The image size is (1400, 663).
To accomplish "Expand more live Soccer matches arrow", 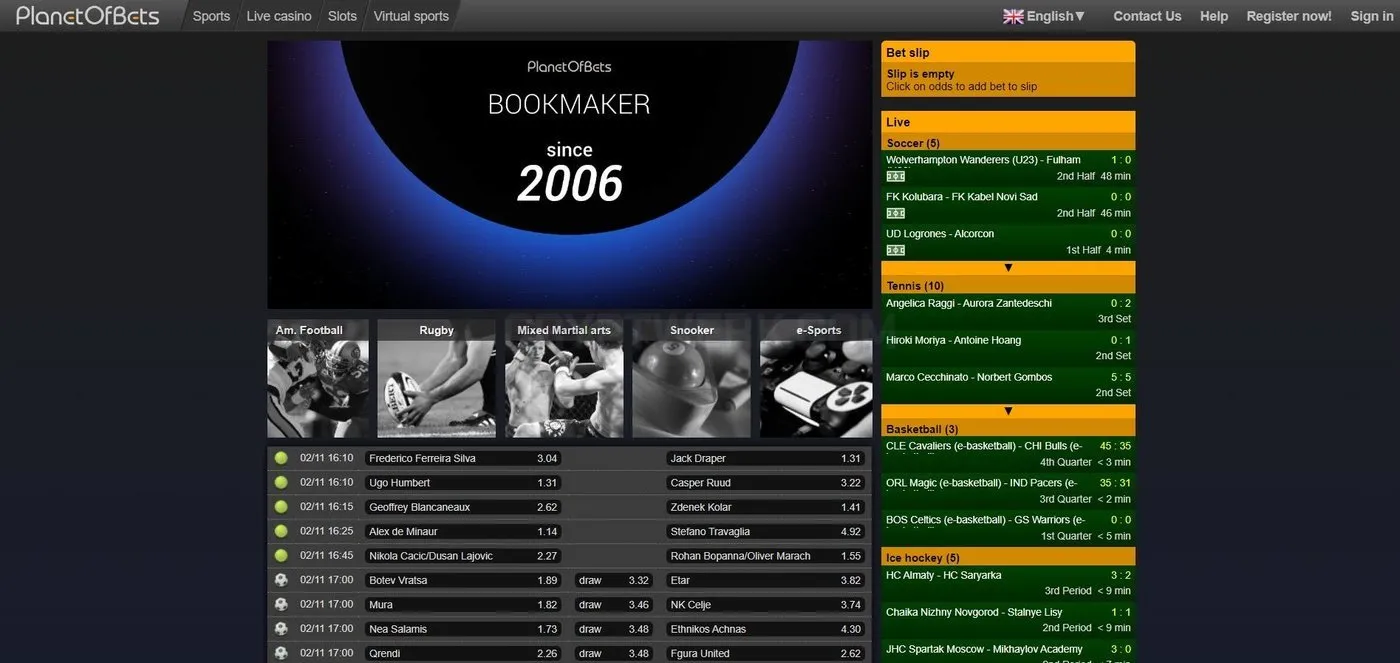I will (x=1008, y=268).
